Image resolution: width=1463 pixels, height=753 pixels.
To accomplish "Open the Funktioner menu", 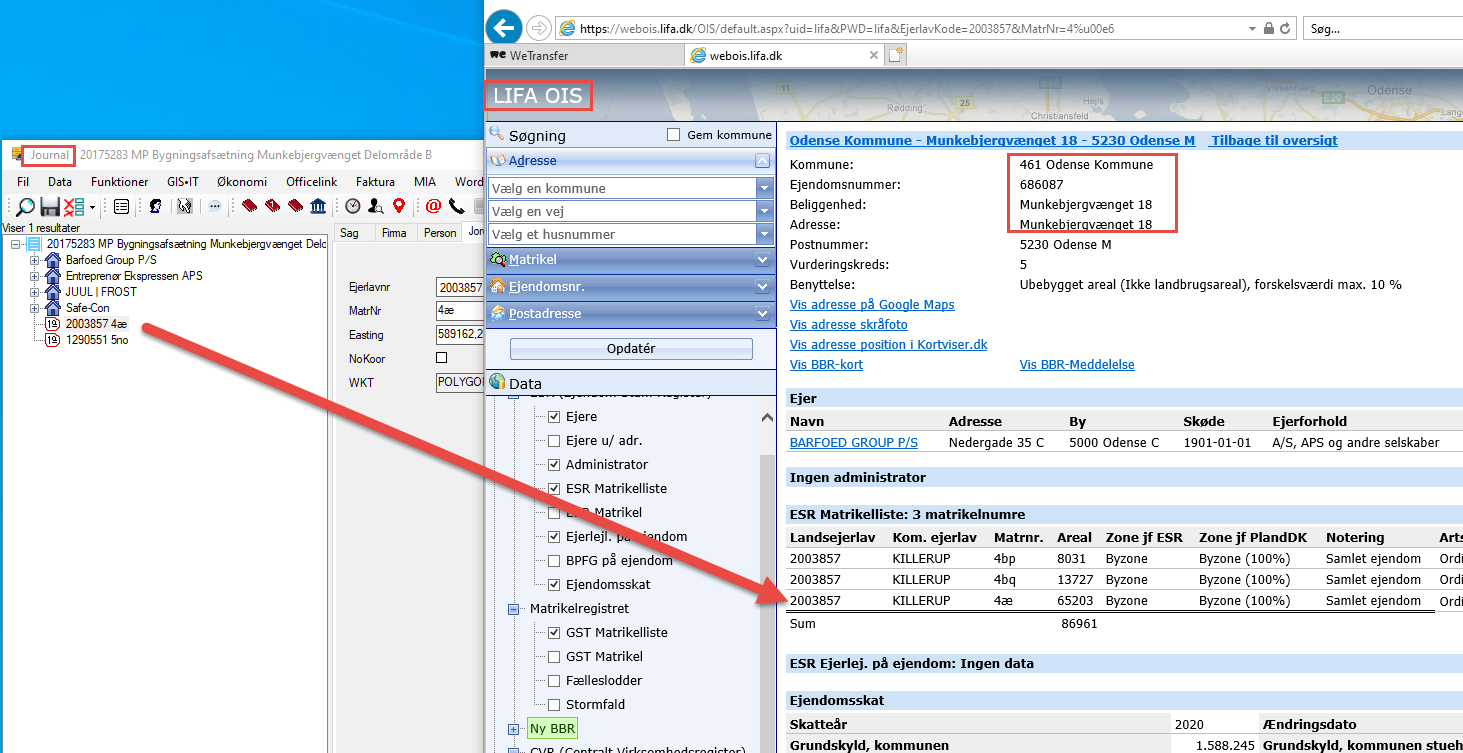I will pos(120,182).
